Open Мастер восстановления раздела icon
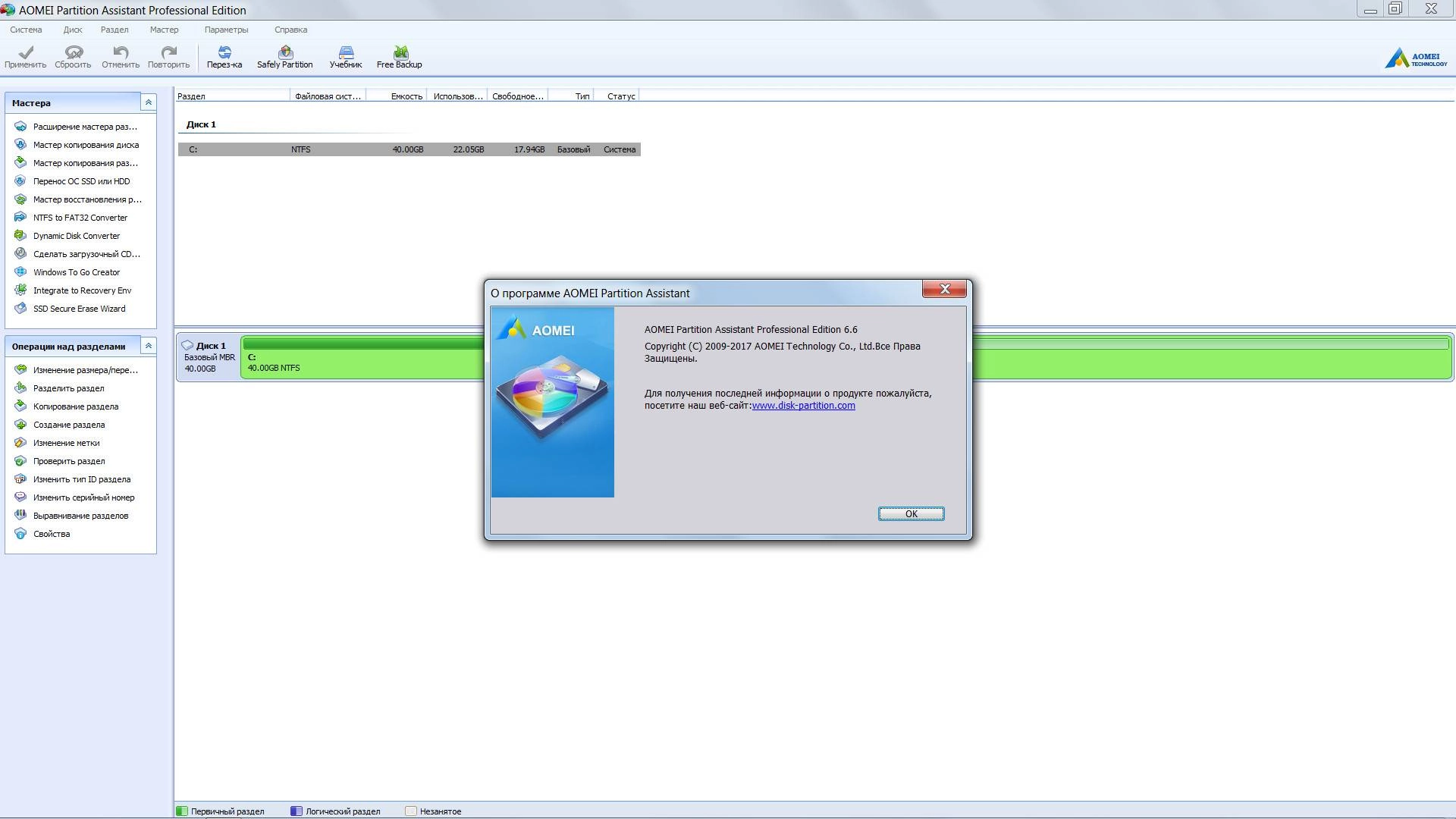1456x819 pixels. click(x=20, y=199)
